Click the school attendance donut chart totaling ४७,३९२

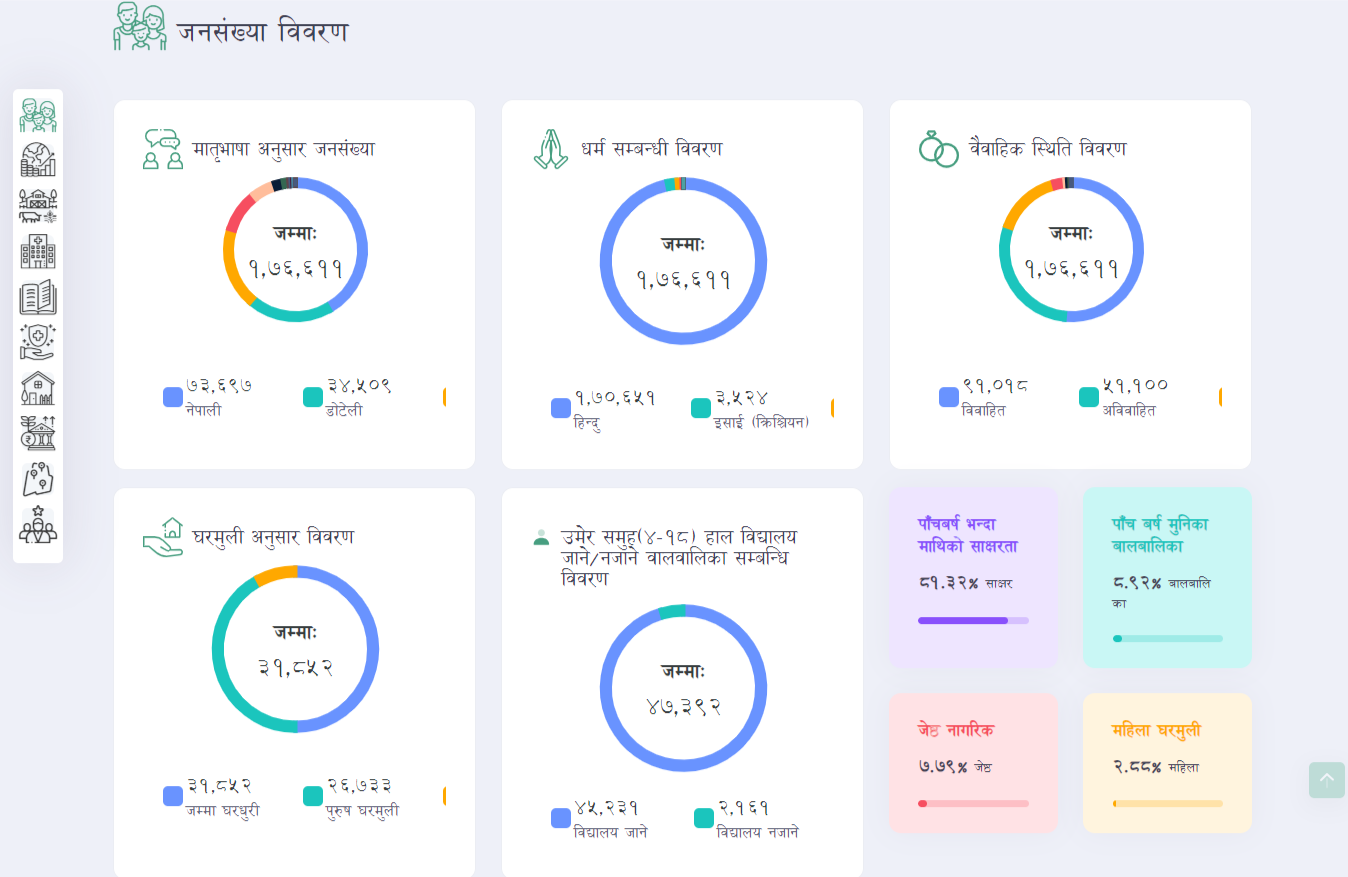(683, 688)
